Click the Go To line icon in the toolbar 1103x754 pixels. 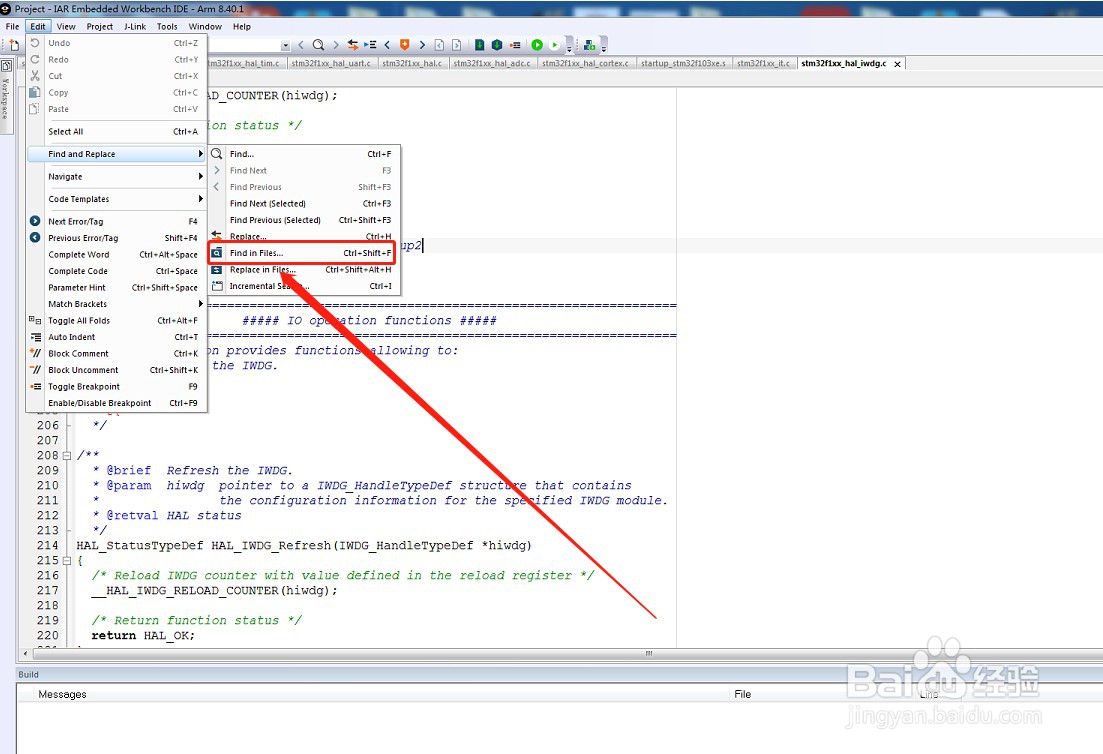point(369,45)
